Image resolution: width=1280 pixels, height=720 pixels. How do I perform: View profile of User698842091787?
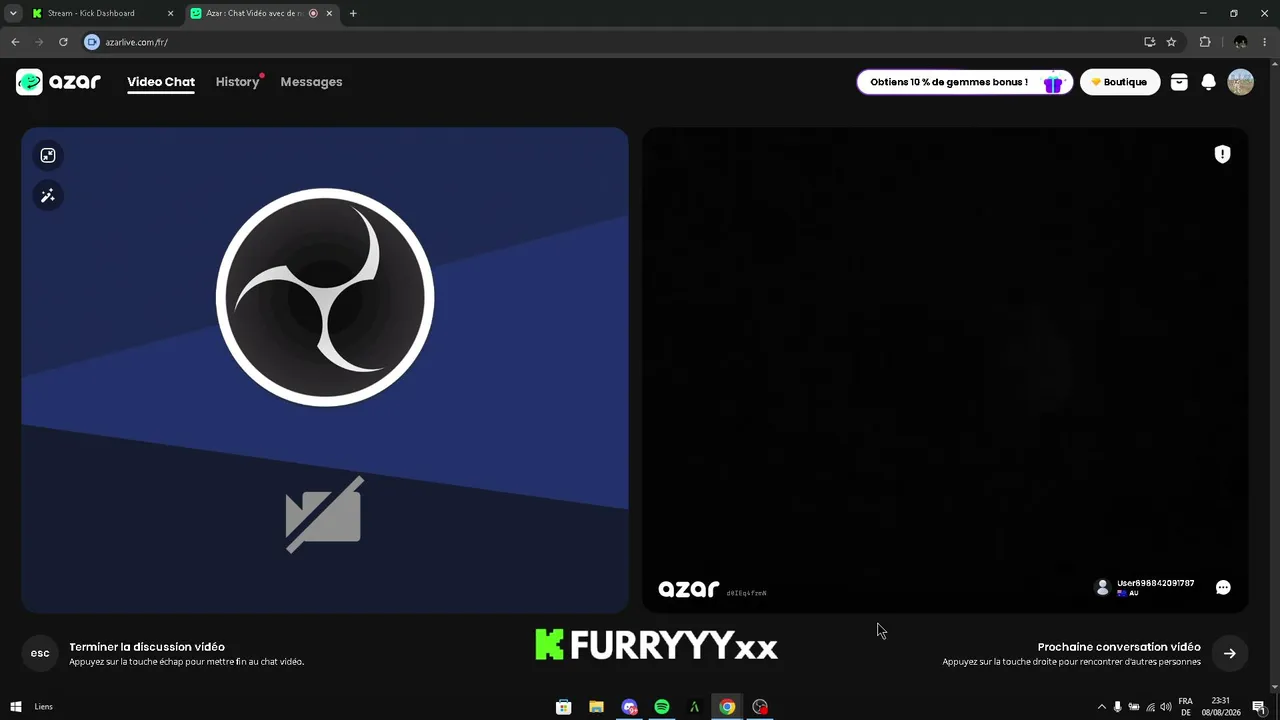(x=1145, y=587)
